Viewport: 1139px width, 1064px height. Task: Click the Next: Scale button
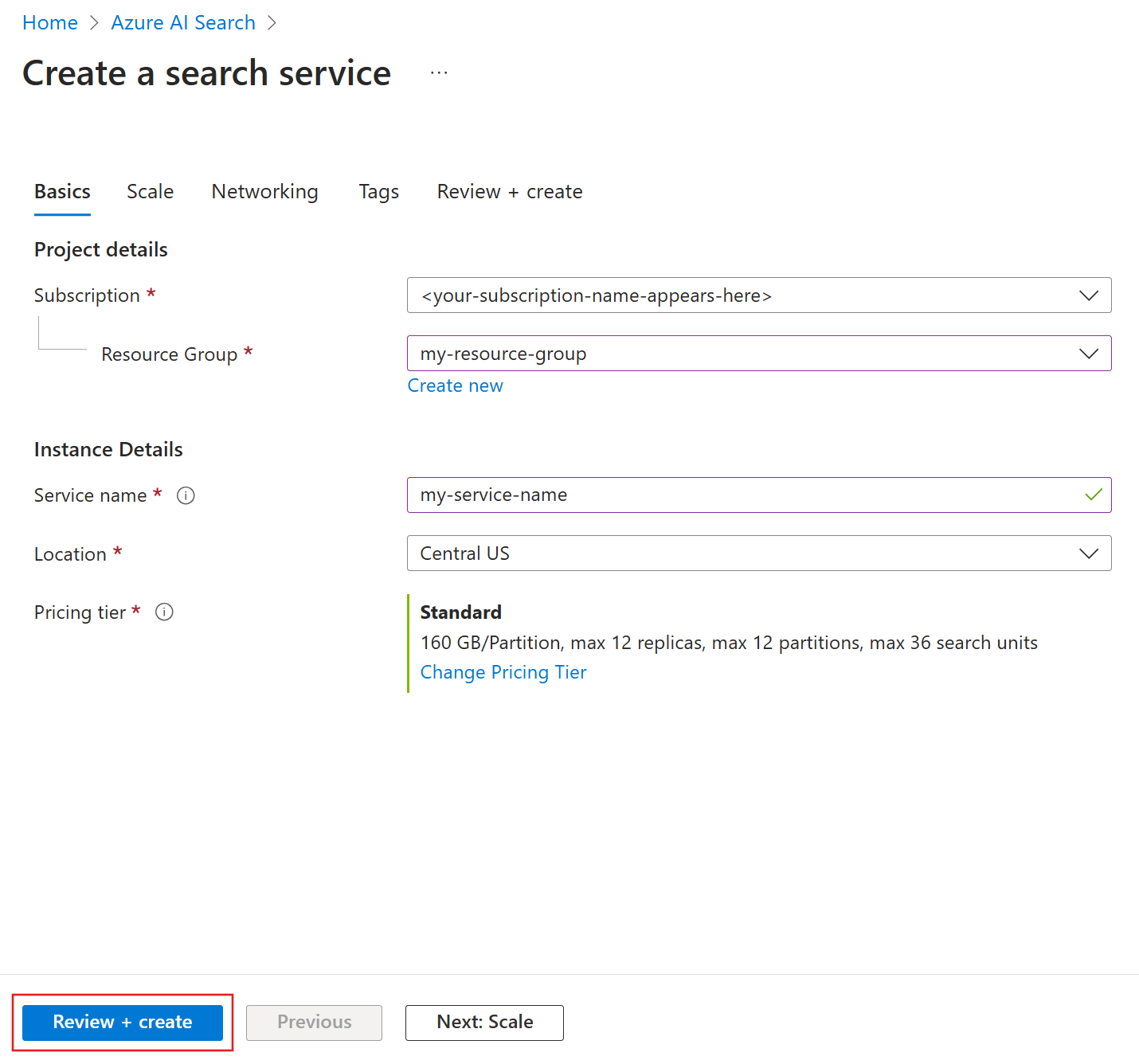pyautogui.click(x=484, y=1022)
